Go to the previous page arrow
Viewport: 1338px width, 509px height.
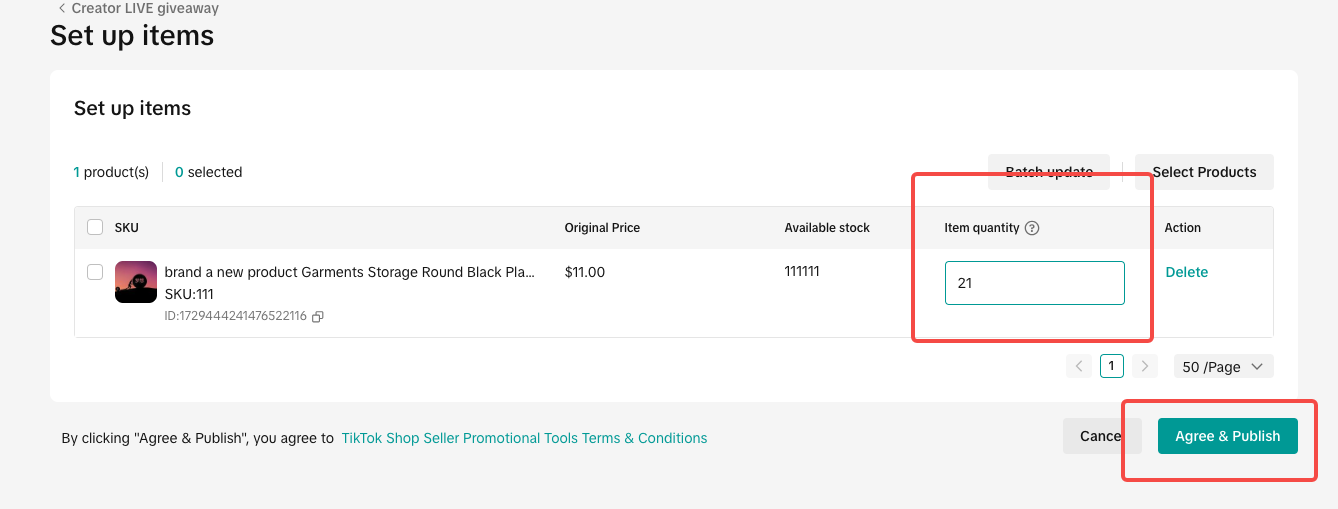tap(1079, 366)
